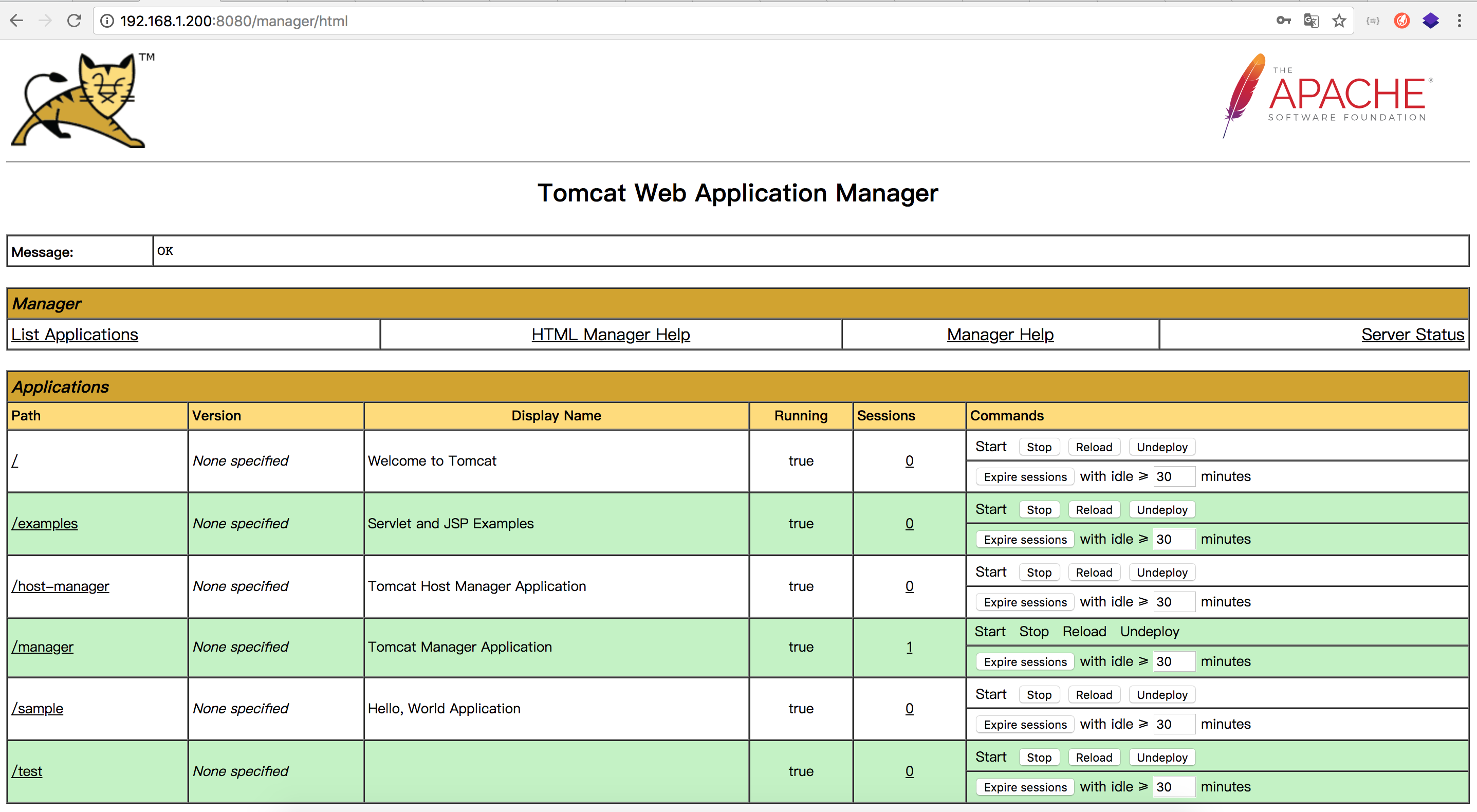Screen dimensions: 1477x812
Task: Expire sessions for /sample application
Action: coord(1025,725)
